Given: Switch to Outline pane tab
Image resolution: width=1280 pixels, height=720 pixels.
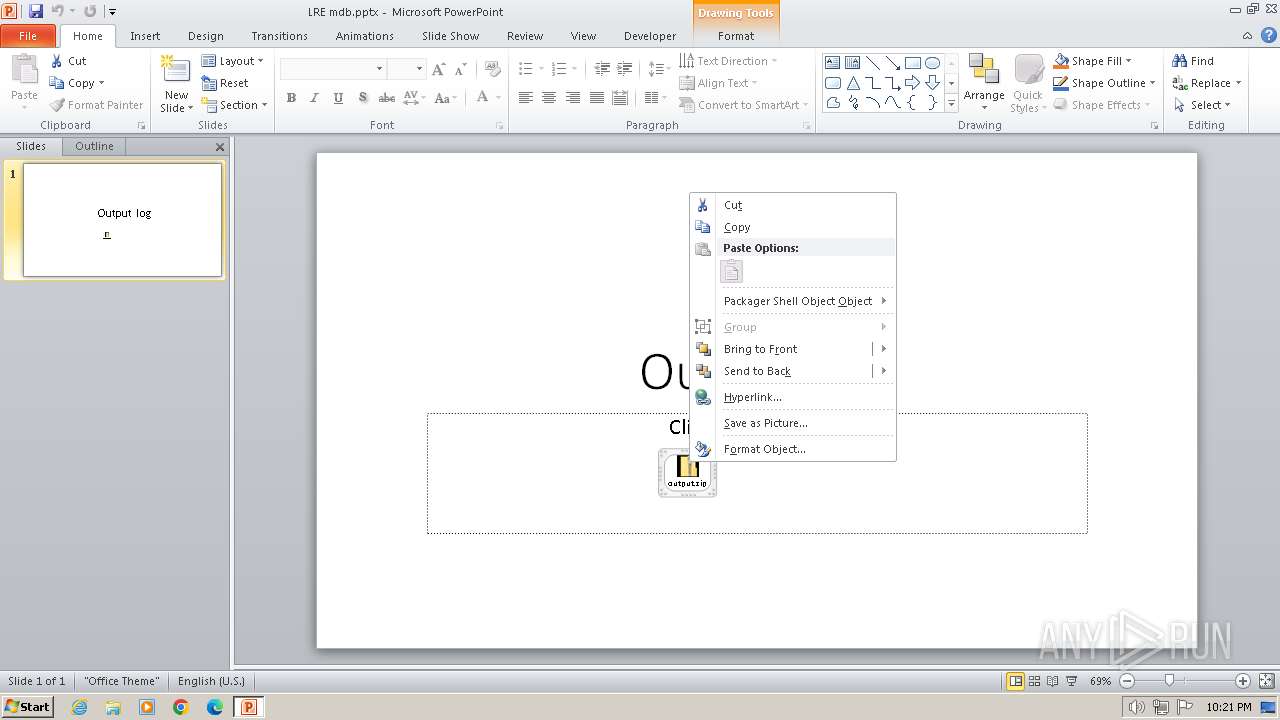Looking at the screenshot, I should (x=94, y=146).
